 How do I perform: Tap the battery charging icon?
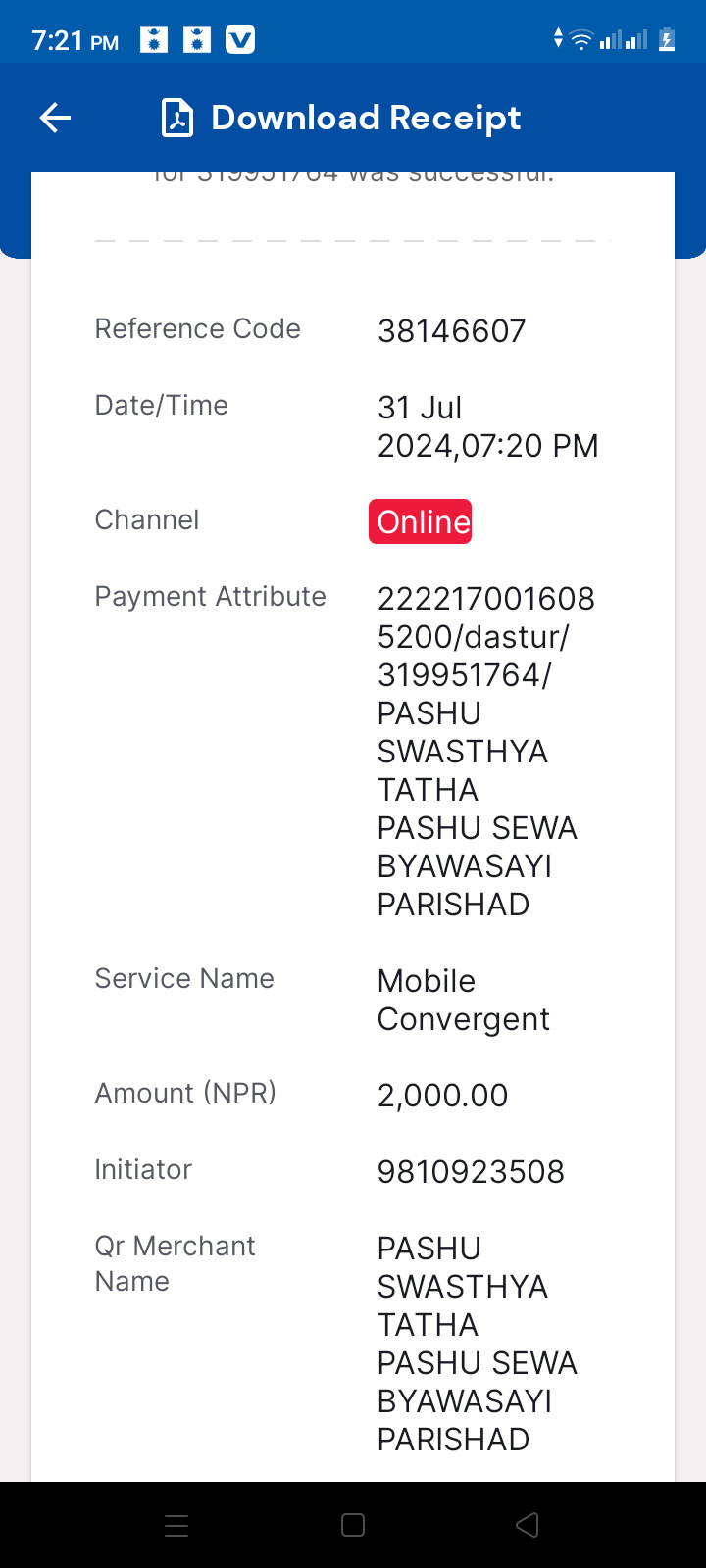coord(667,40)
